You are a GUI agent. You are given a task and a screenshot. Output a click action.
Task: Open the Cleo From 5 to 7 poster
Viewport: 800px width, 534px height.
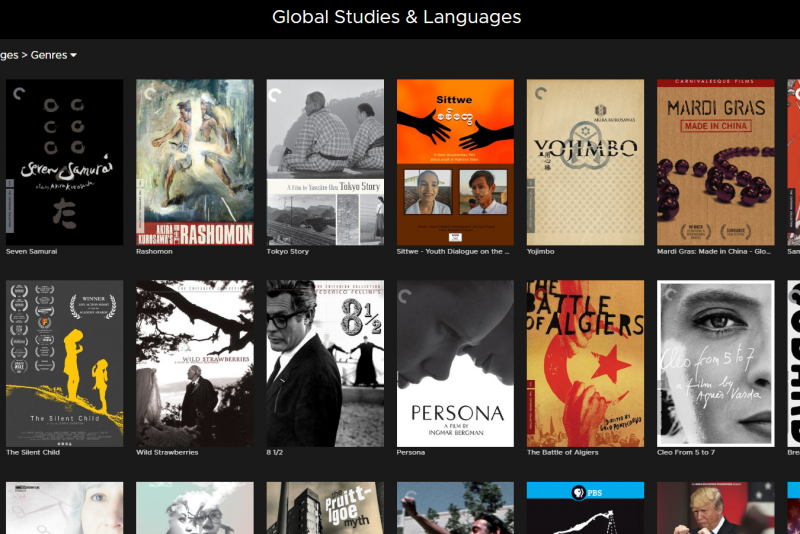click(716, 363)
